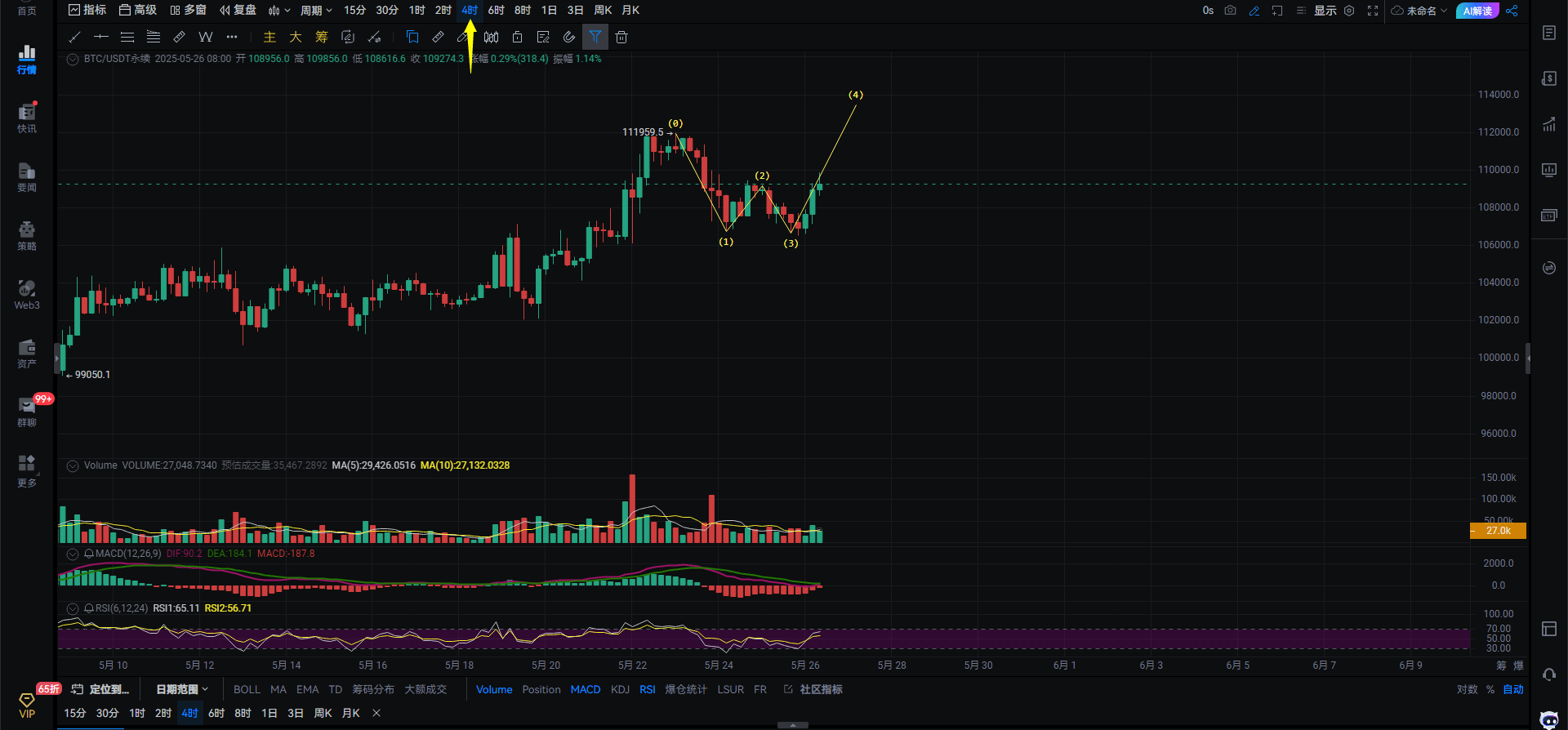Collapse the Volume pane via its chevron
This screenshot has width=1568, height=730.
[73, 465]
